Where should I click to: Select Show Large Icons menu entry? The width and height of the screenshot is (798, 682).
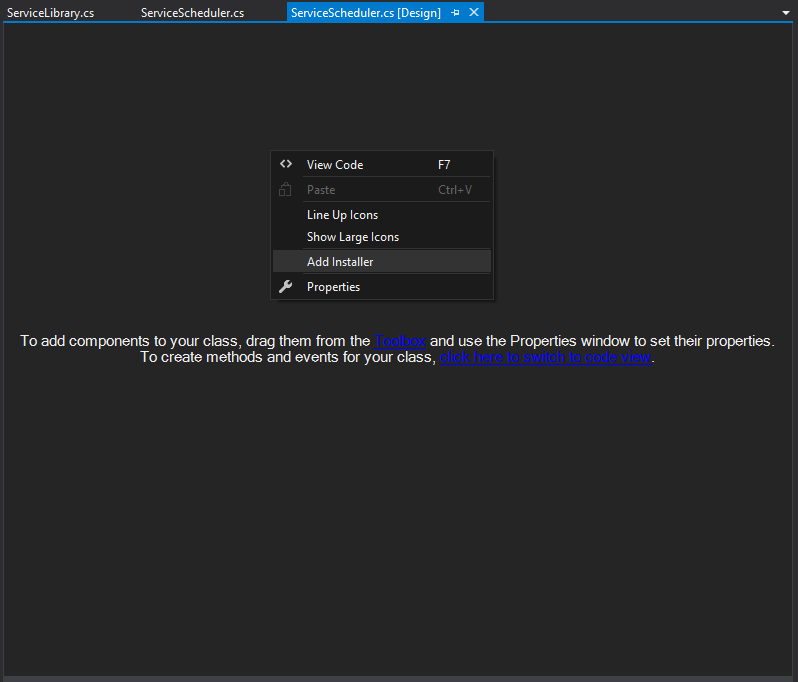[x=382, y=237]
